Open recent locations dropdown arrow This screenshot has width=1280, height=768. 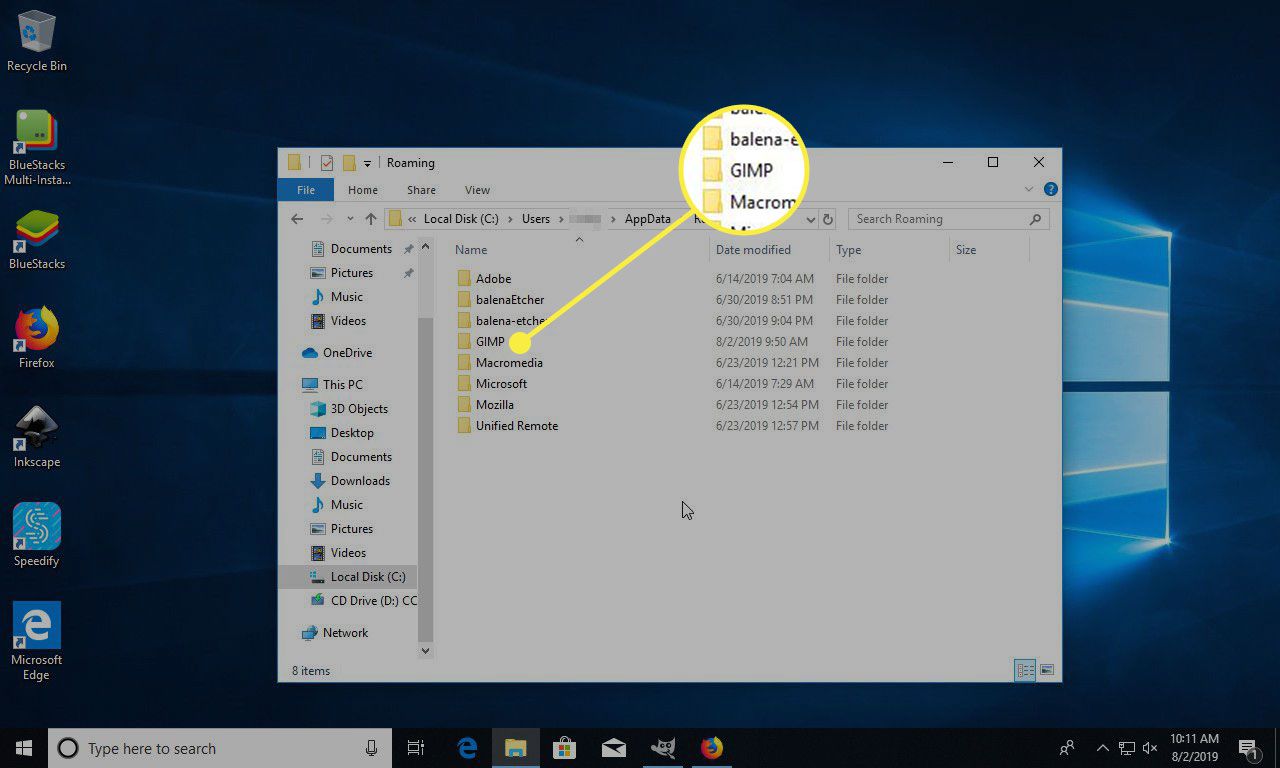(349, 219)
